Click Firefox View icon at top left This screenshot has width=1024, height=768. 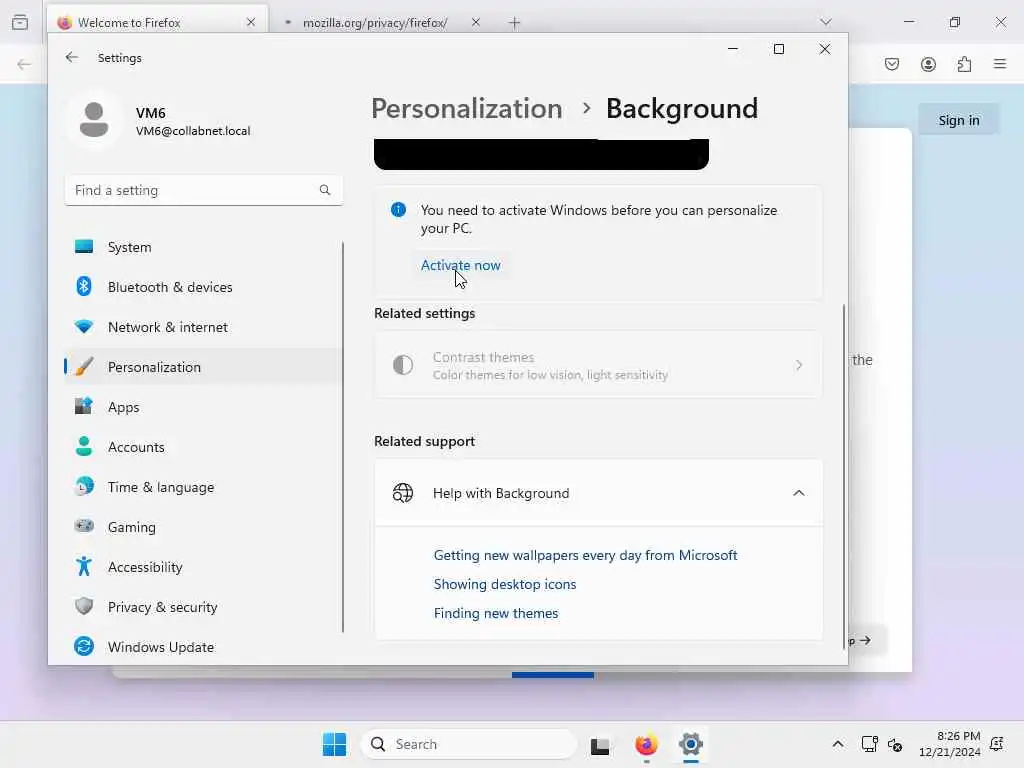click(x=20, y=22)
